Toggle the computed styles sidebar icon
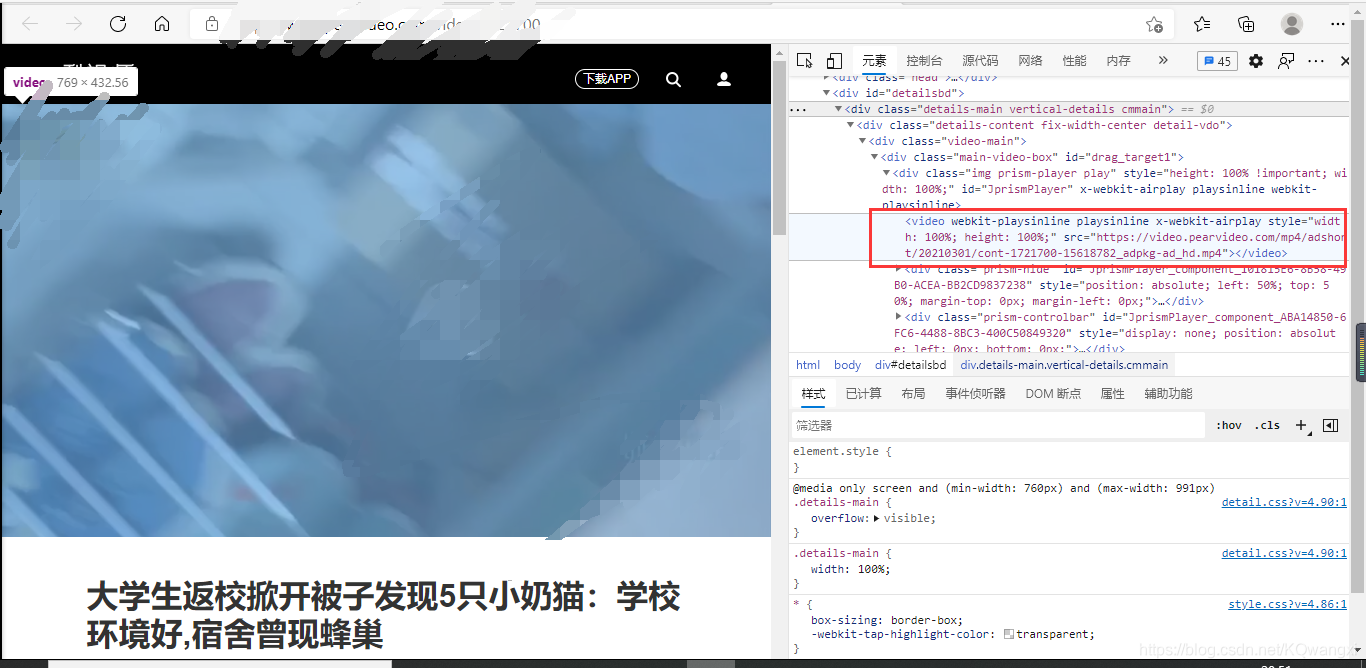The width and height of the screenshot is (1366, 668). 1330,425
